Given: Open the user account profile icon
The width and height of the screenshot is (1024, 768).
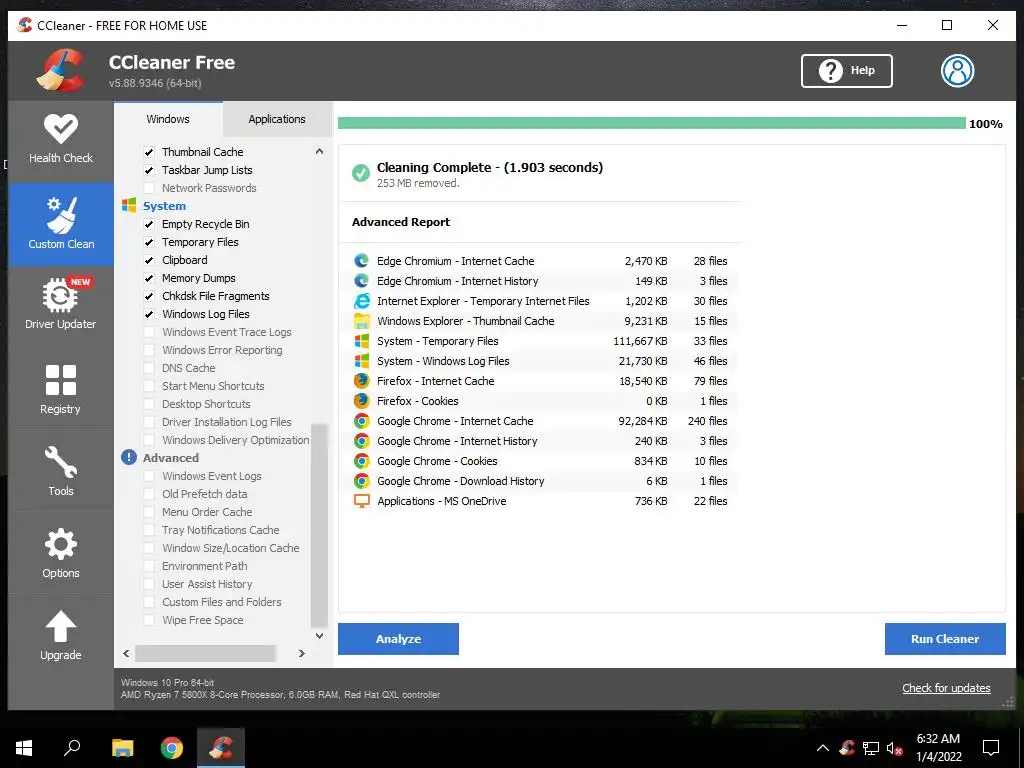Looking at the screenshot, I should (x=957, y=71).
